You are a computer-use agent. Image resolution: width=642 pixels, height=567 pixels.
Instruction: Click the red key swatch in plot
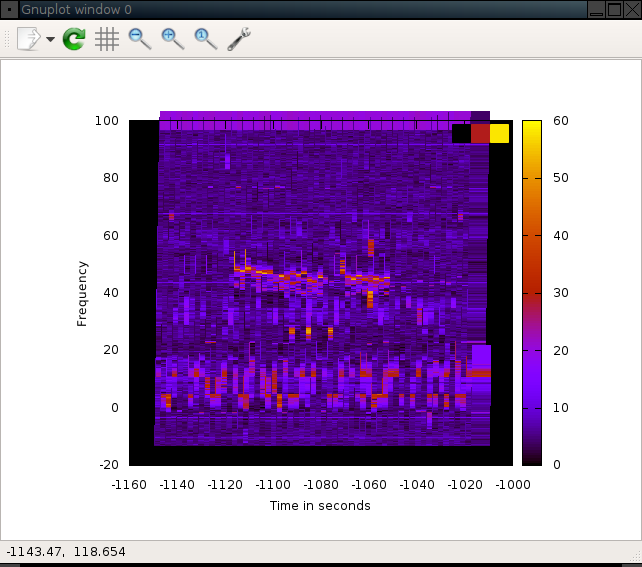(480, 133)
